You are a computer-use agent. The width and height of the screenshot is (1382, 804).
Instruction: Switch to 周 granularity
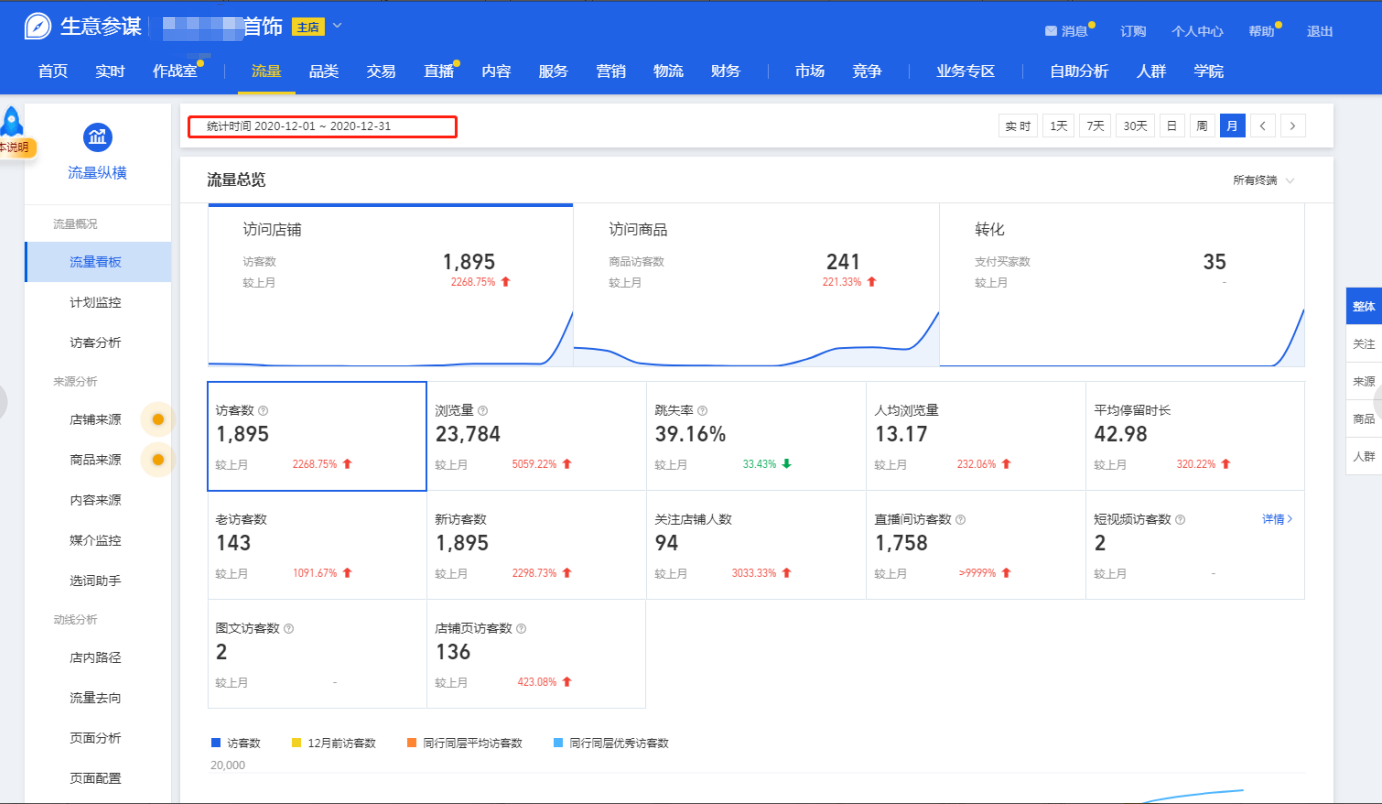pyautogui.click(x=1201, y=126)
